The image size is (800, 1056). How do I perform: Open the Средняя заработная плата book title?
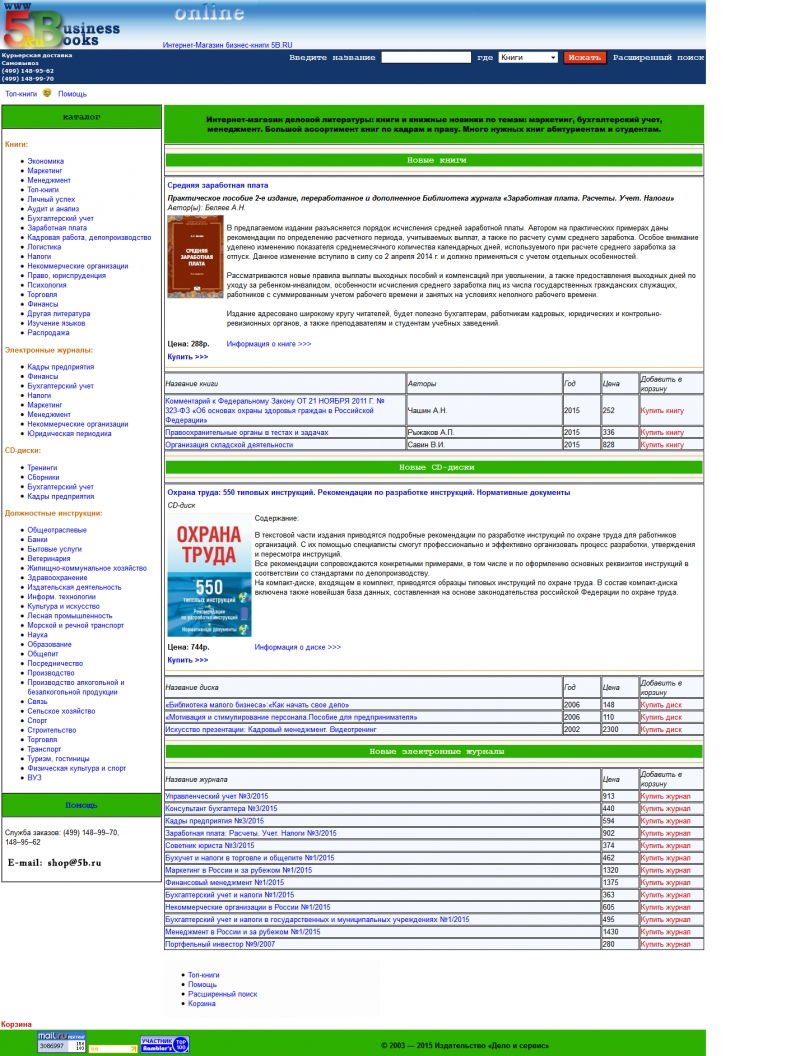(218, 185)
